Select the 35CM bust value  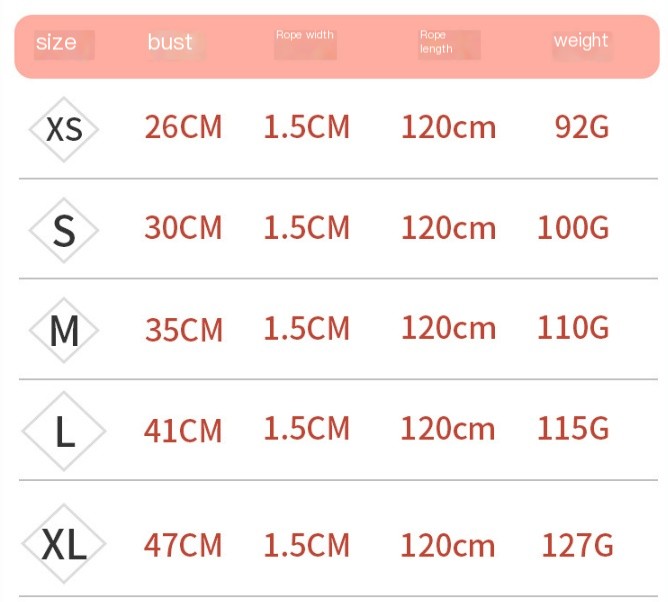click(x=184, y=330)
